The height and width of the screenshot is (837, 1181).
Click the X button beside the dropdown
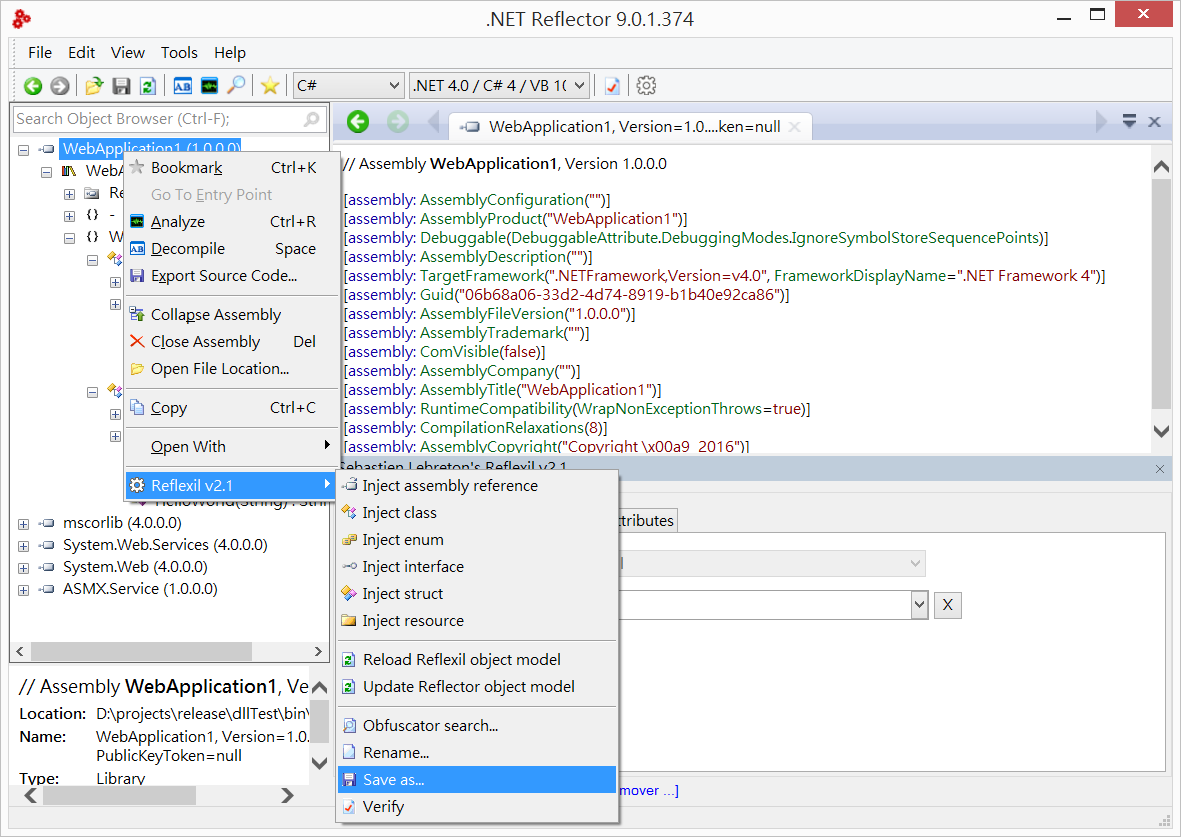click(947, 605)
